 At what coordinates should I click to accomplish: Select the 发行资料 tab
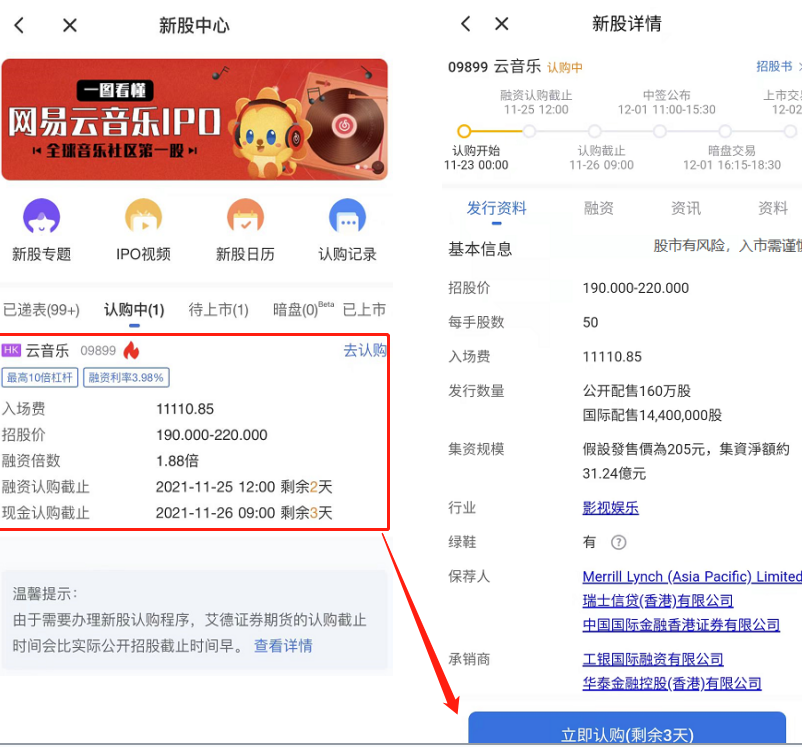[496, 208]
